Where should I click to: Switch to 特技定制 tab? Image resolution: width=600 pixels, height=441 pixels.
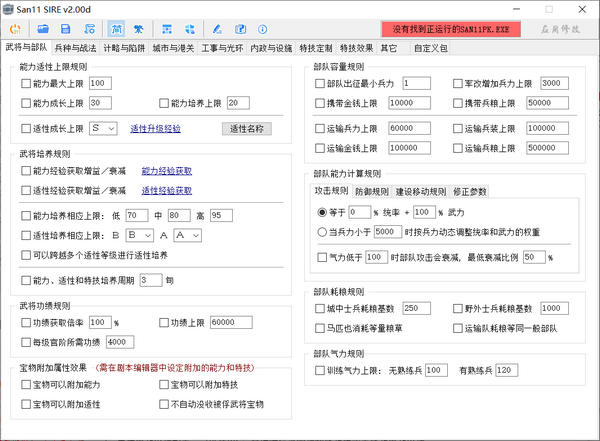pyautogui.click(x=316, y=48)
